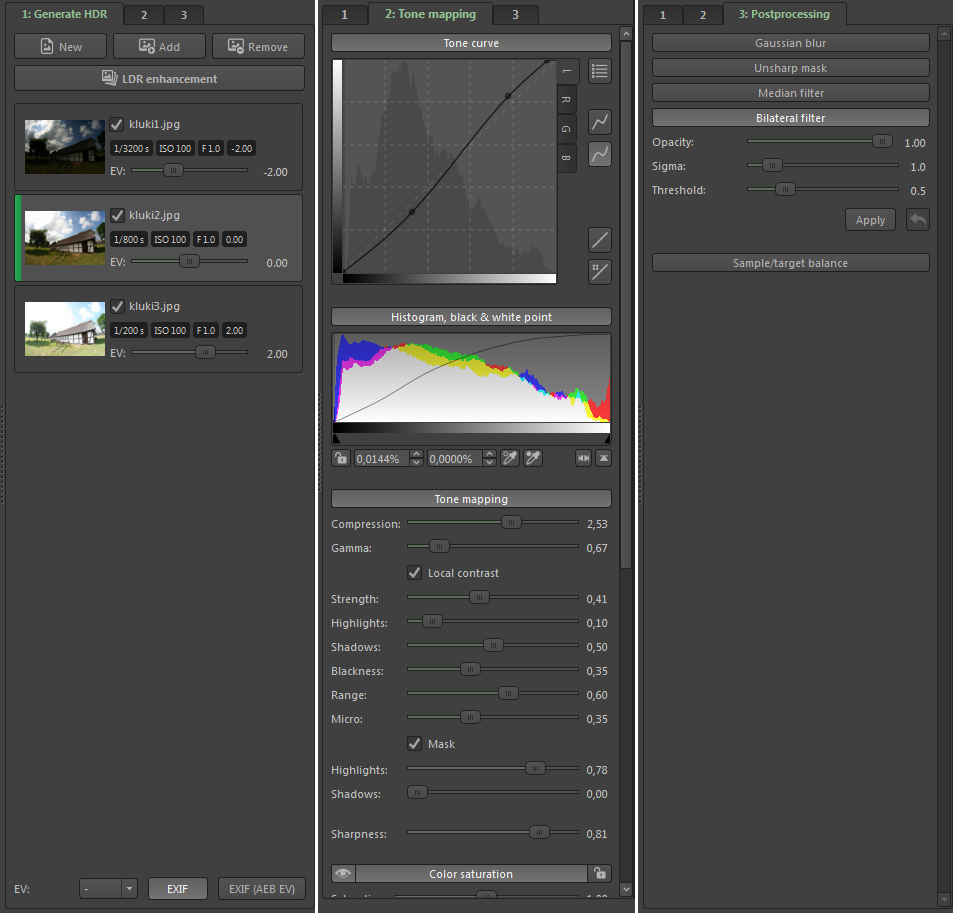This screenshot has width=954, height=913.
Task: Select the kluki1.jpg thumbnail
Action: coord(64,147)
